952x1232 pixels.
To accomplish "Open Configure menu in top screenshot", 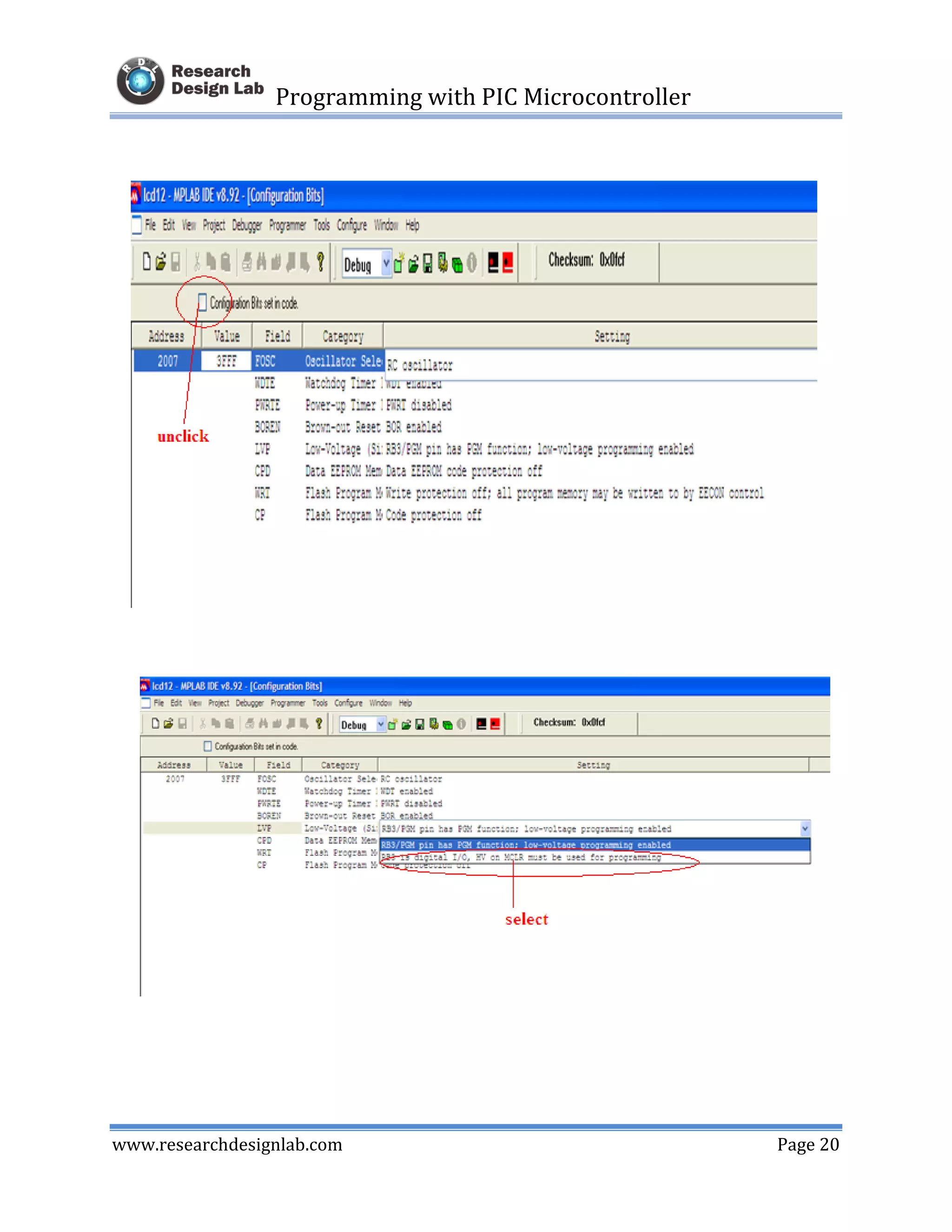I will 352,225.
